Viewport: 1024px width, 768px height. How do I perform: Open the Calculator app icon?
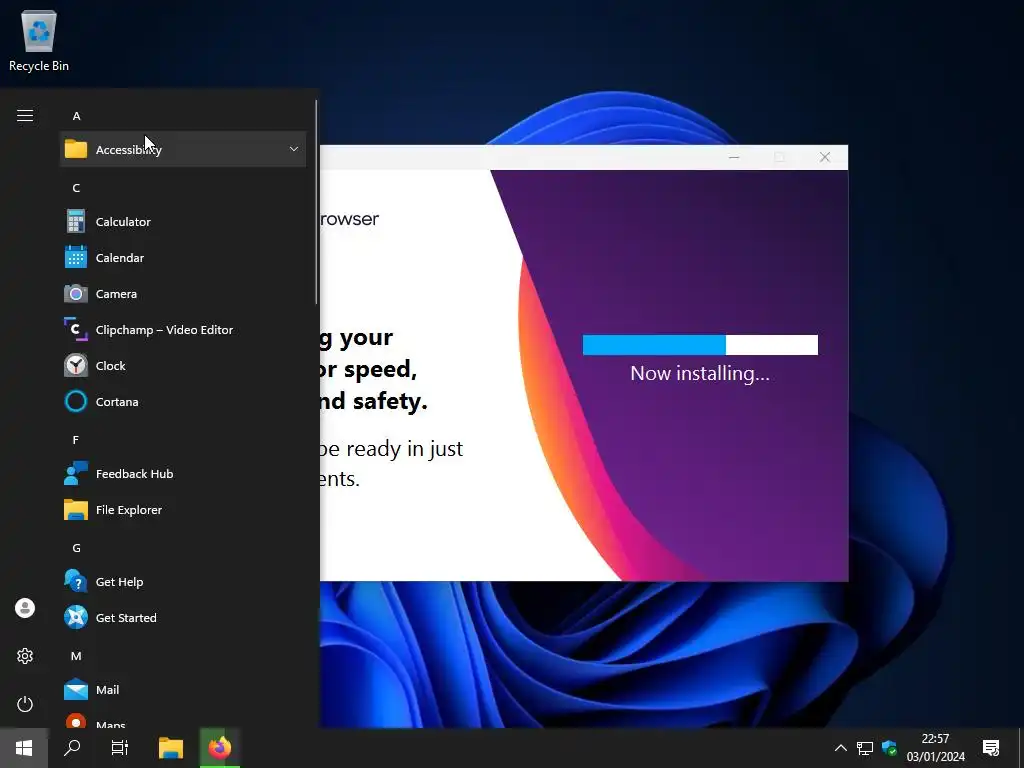pyautogui.click(x=76, y=221)
